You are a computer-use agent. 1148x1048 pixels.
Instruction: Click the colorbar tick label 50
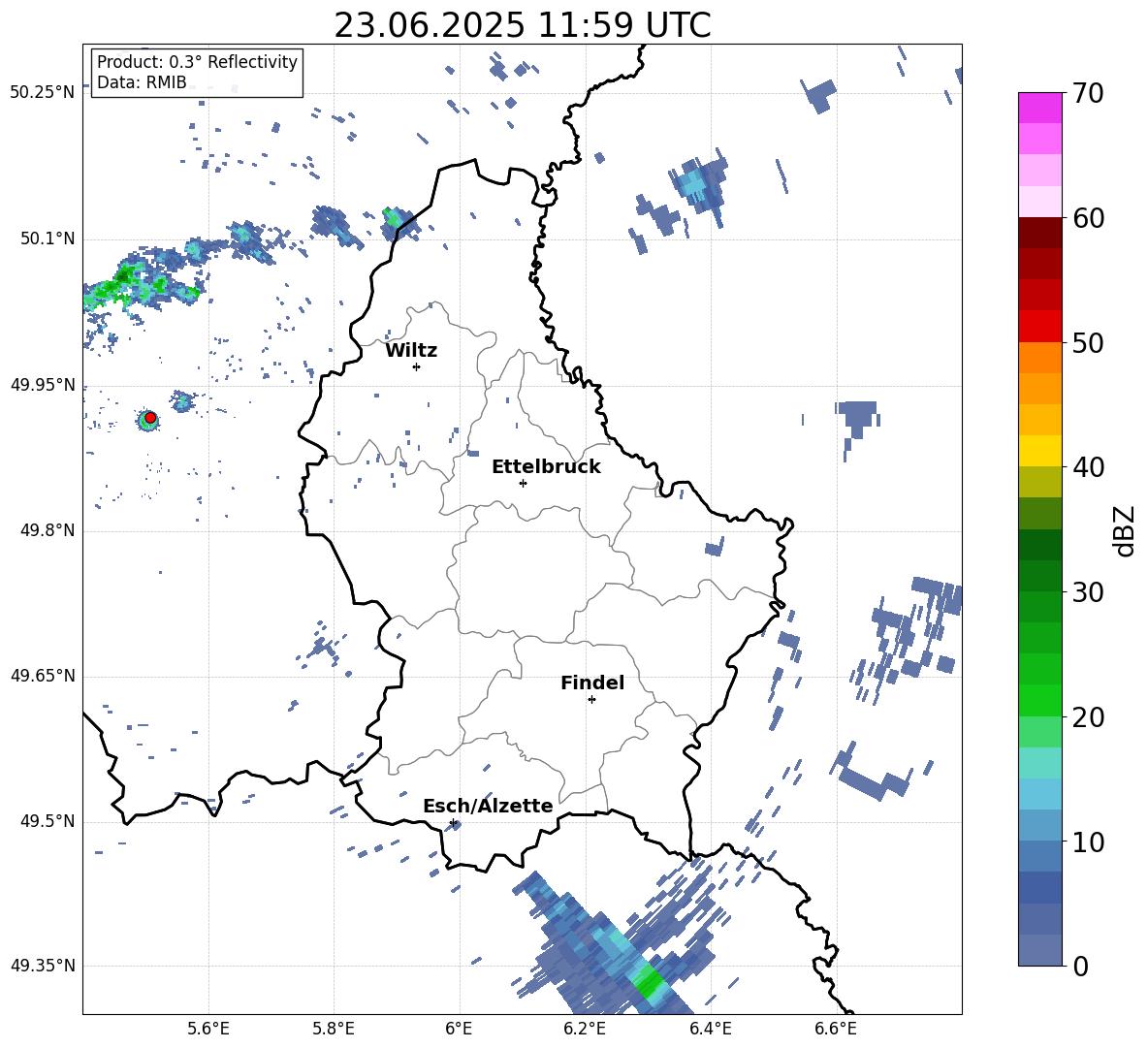click(1088, 343)
